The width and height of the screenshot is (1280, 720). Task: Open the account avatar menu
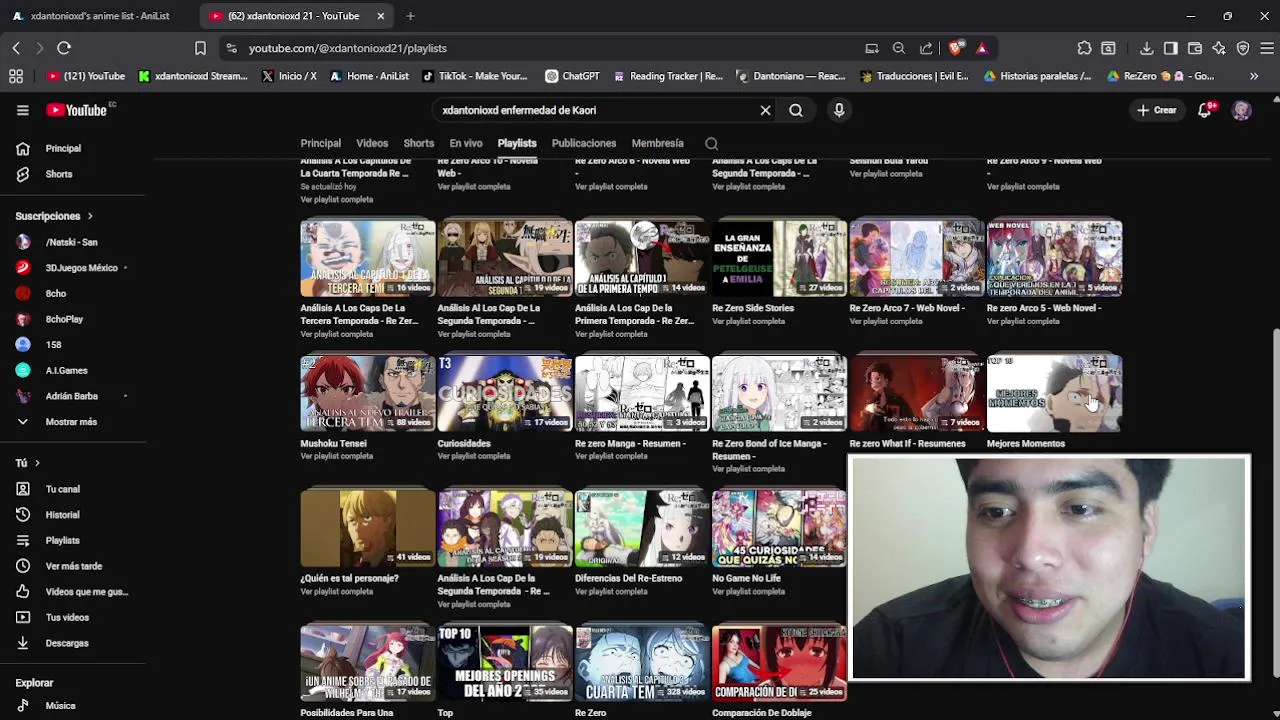point(1241,110)
